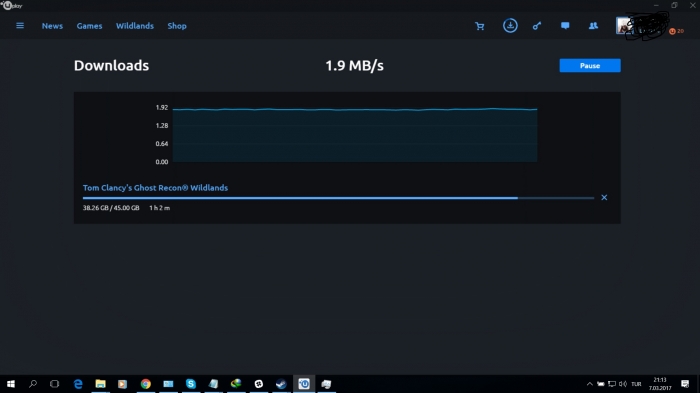This screenshot has height=393, width=700.
Task: Switch the TUR input language
Action: pos(636,384)
